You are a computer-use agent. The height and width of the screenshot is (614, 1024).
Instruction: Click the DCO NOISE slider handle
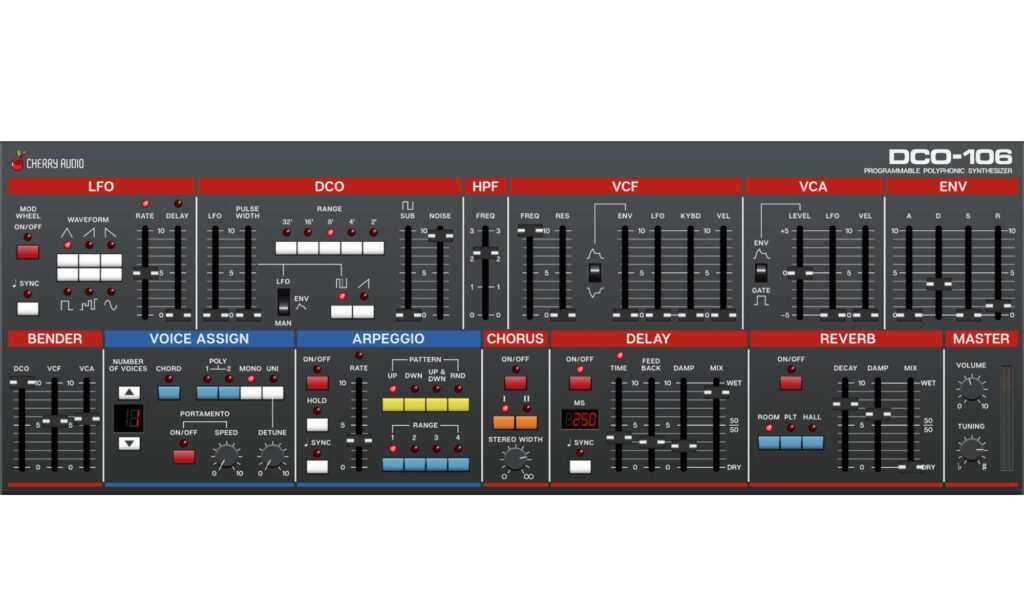coord(440,236)
